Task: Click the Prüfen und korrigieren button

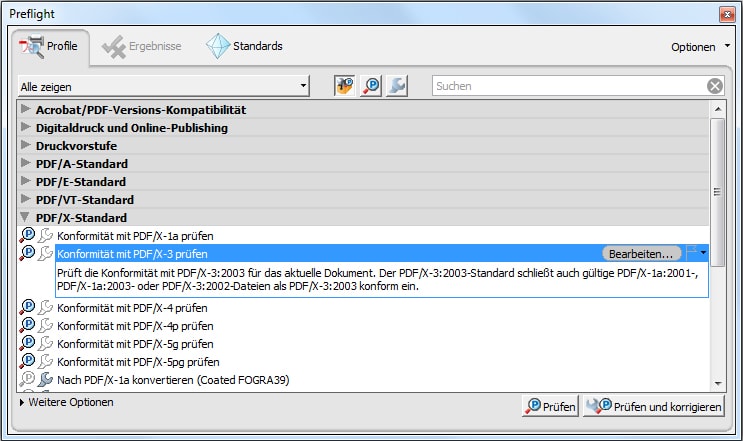Action: coord(654,406)
